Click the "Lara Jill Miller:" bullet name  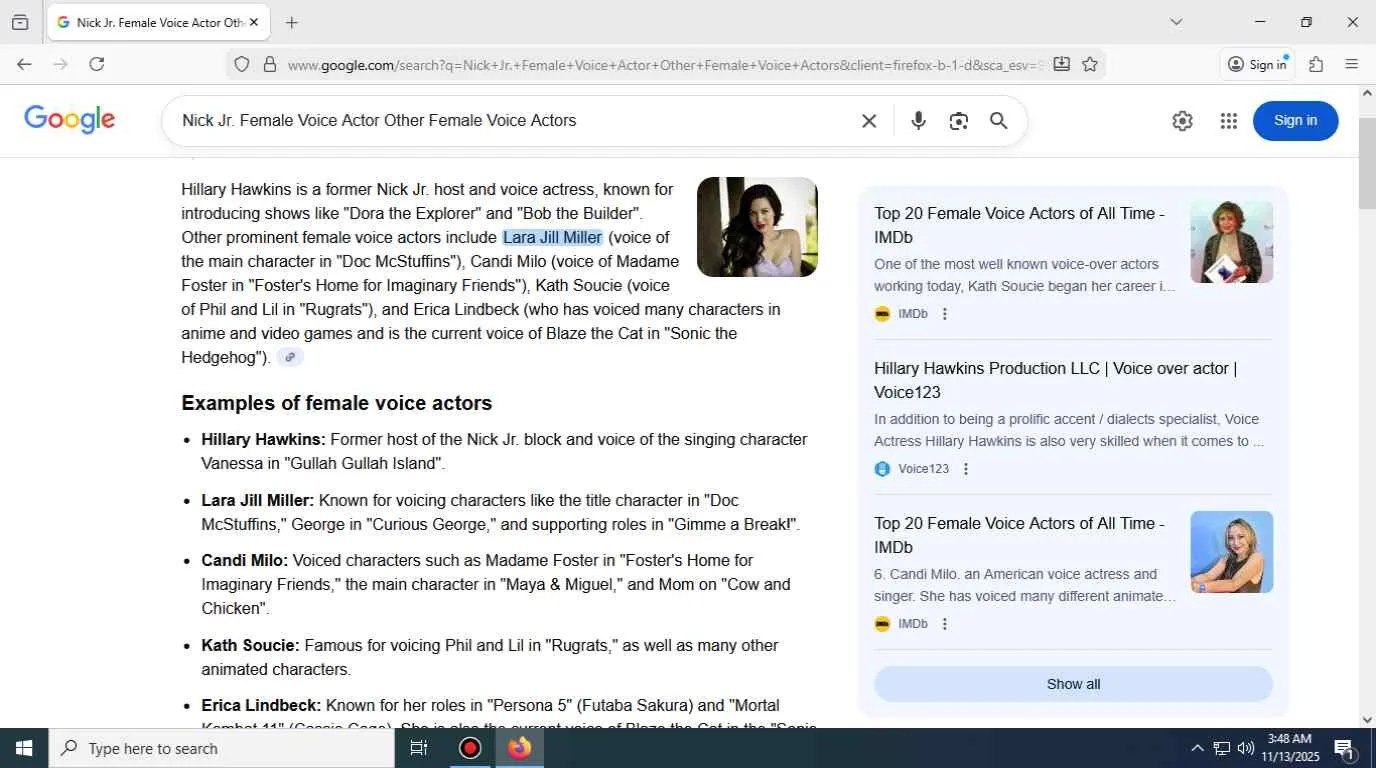coord(258,500)
